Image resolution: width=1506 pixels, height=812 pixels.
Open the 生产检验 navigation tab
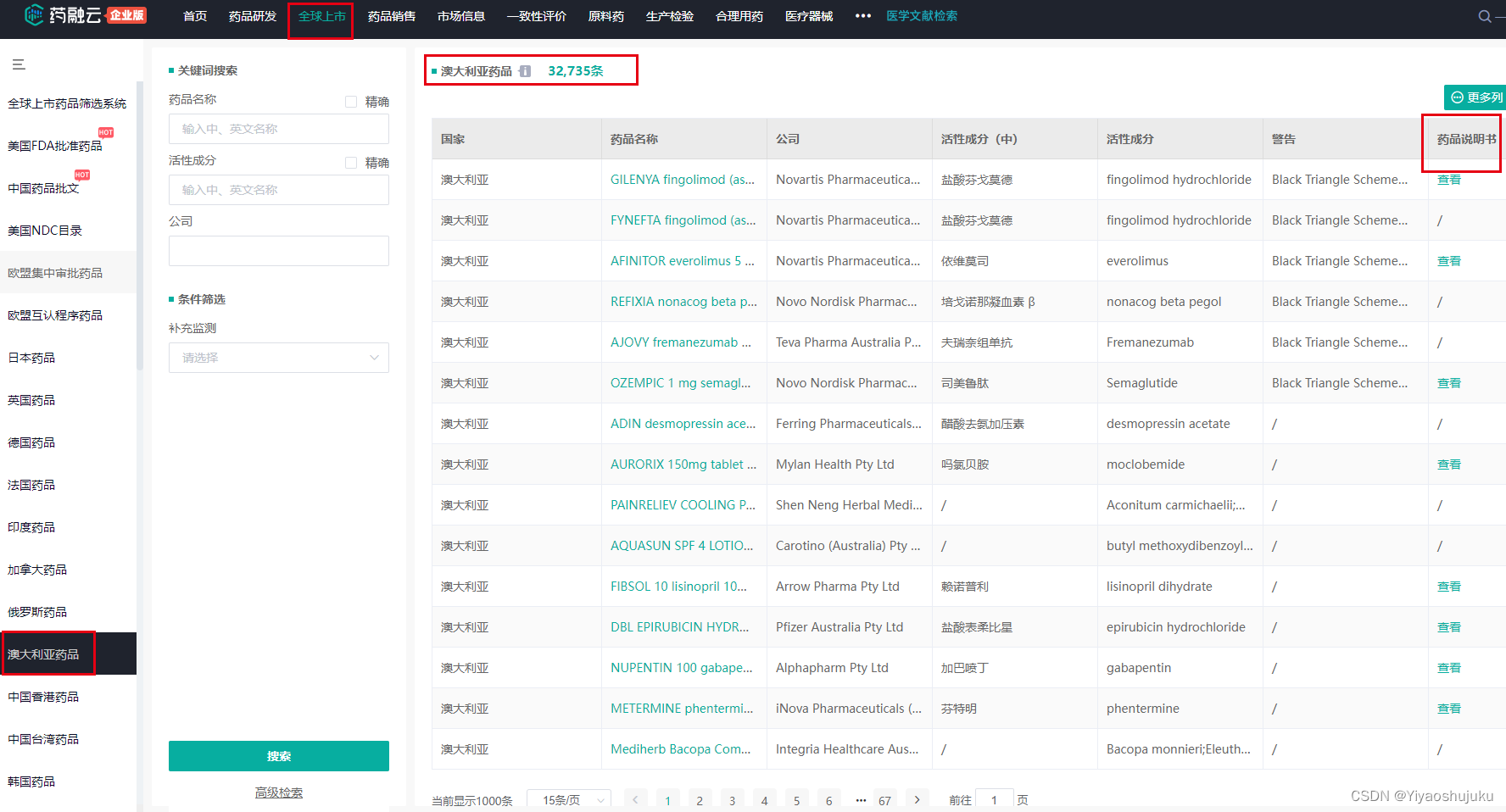tap(670, 16)
